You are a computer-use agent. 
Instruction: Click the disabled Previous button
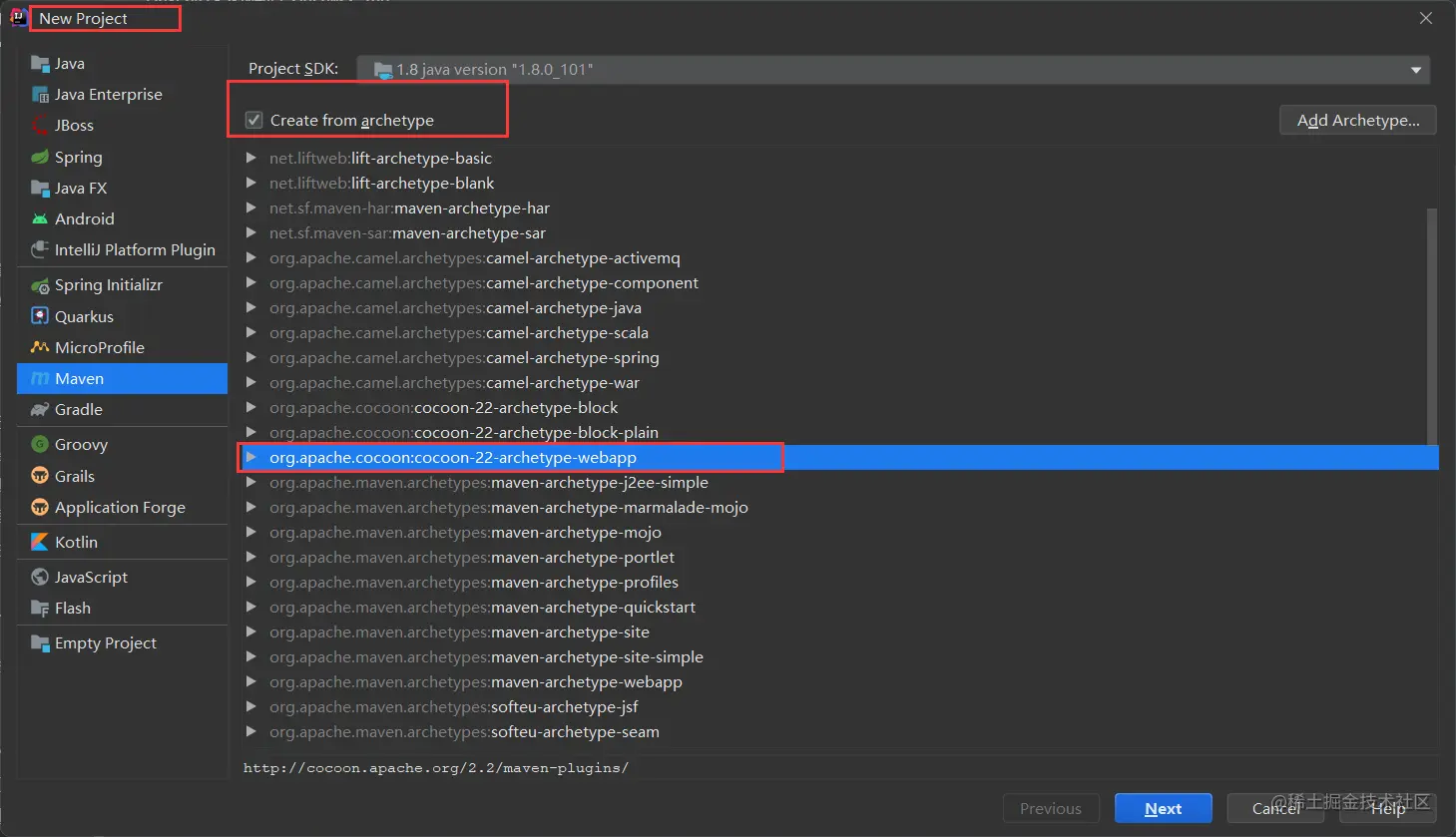[x=1051, y=809]
